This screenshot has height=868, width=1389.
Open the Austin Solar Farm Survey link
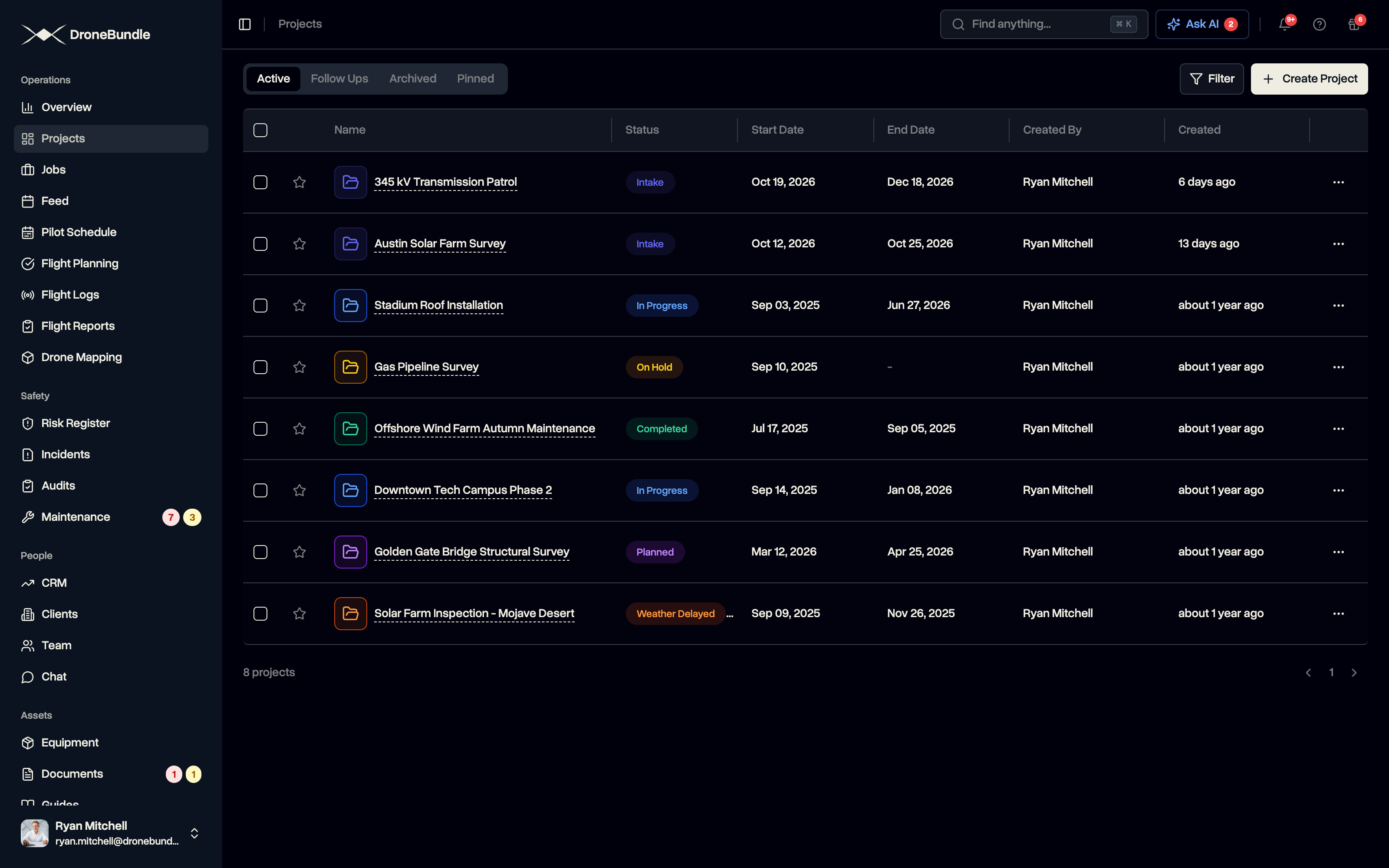pyautogui.click(x=440, y=244)
